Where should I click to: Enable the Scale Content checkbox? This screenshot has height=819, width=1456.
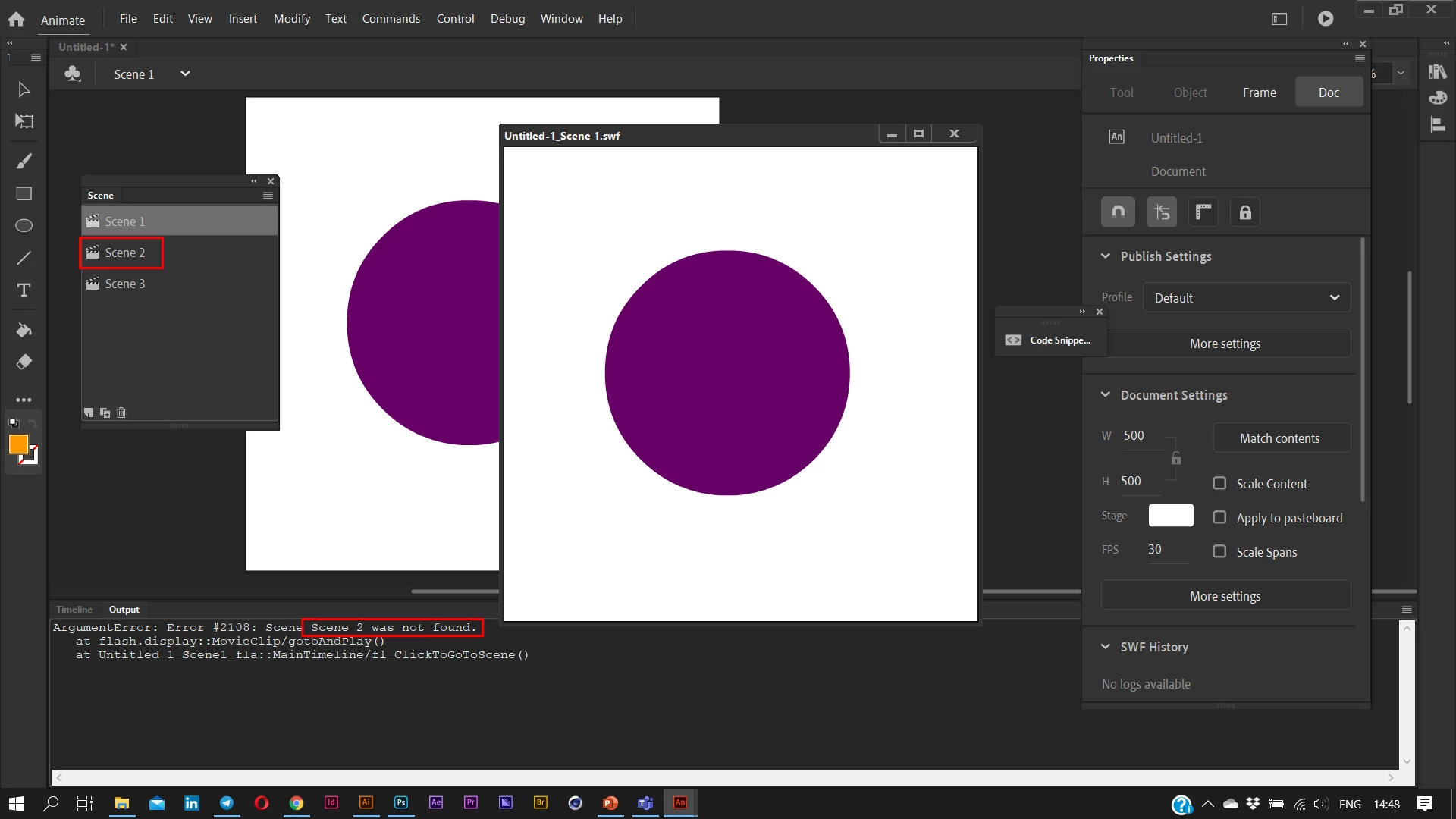tap(1219, 483)
